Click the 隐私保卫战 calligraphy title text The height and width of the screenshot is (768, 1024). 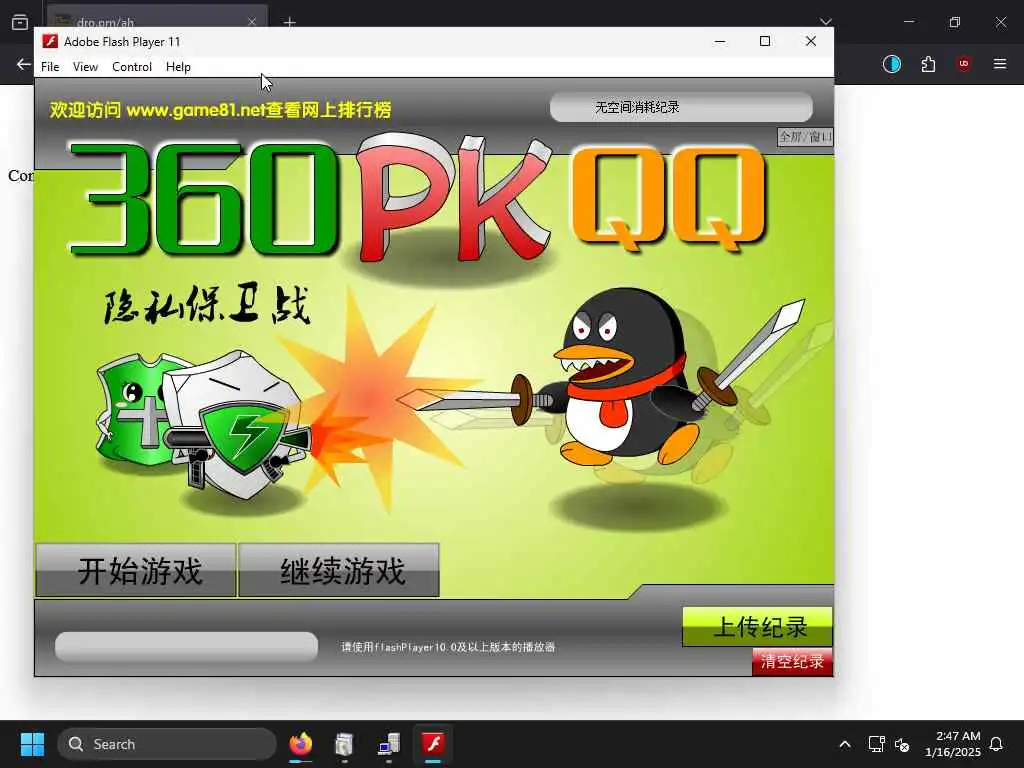click(206, 304)
